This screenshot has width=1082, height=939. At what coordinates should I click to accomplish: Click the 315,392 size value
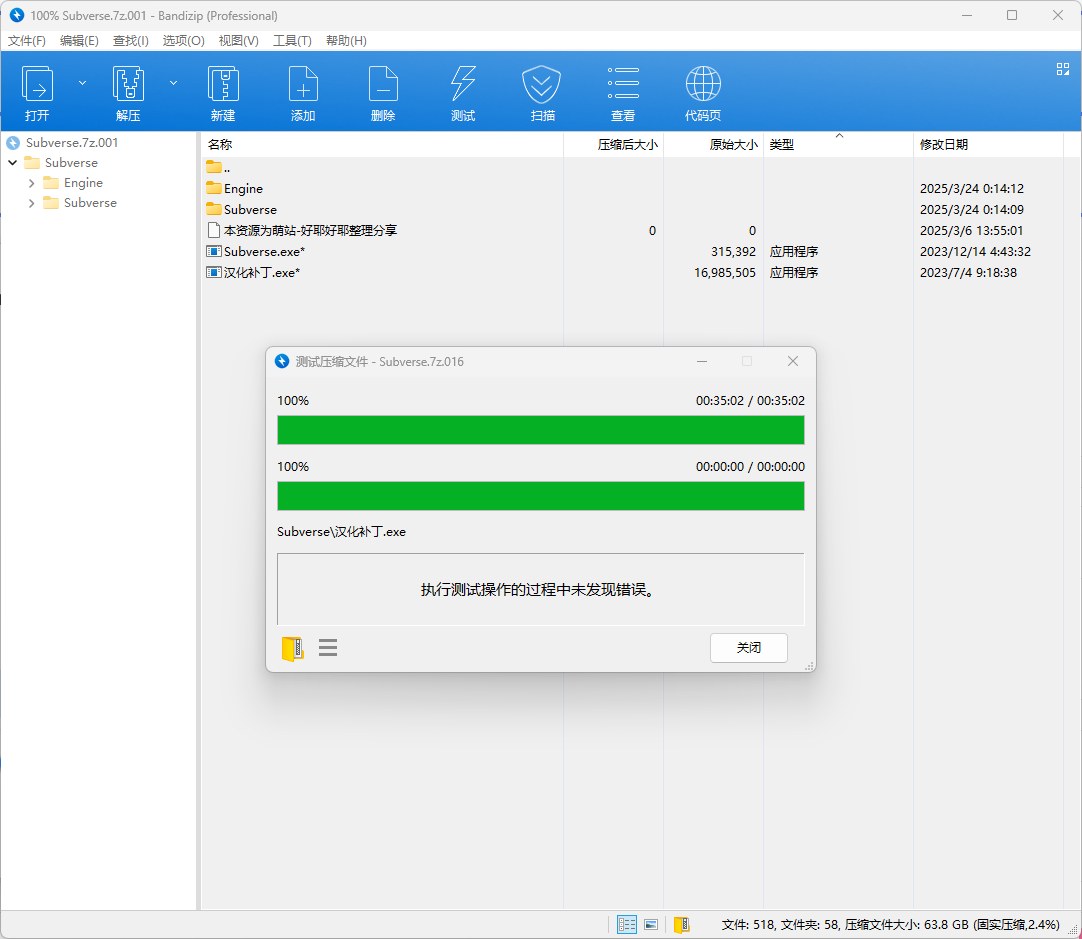(733, 252)
